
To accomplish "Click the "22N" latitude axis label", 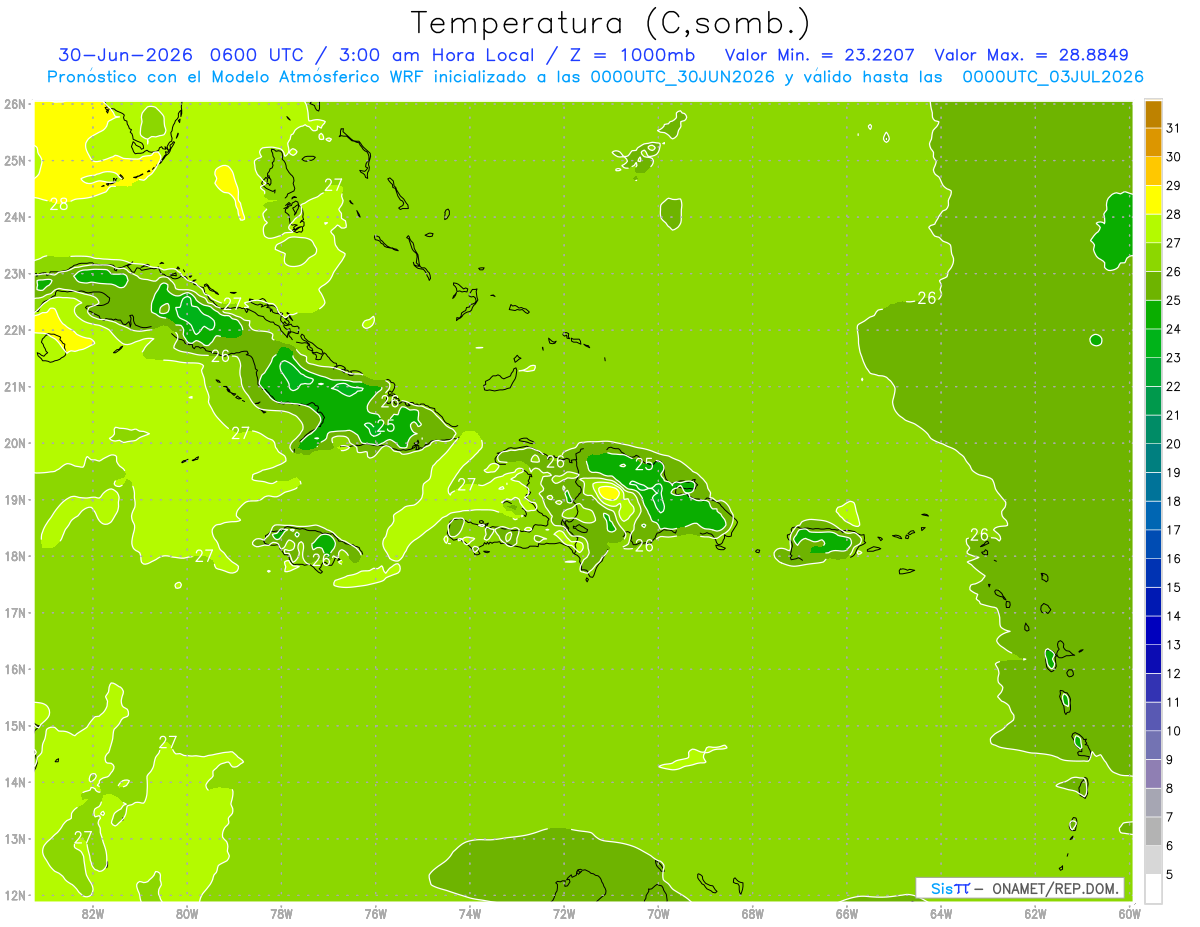I will 14,330.
